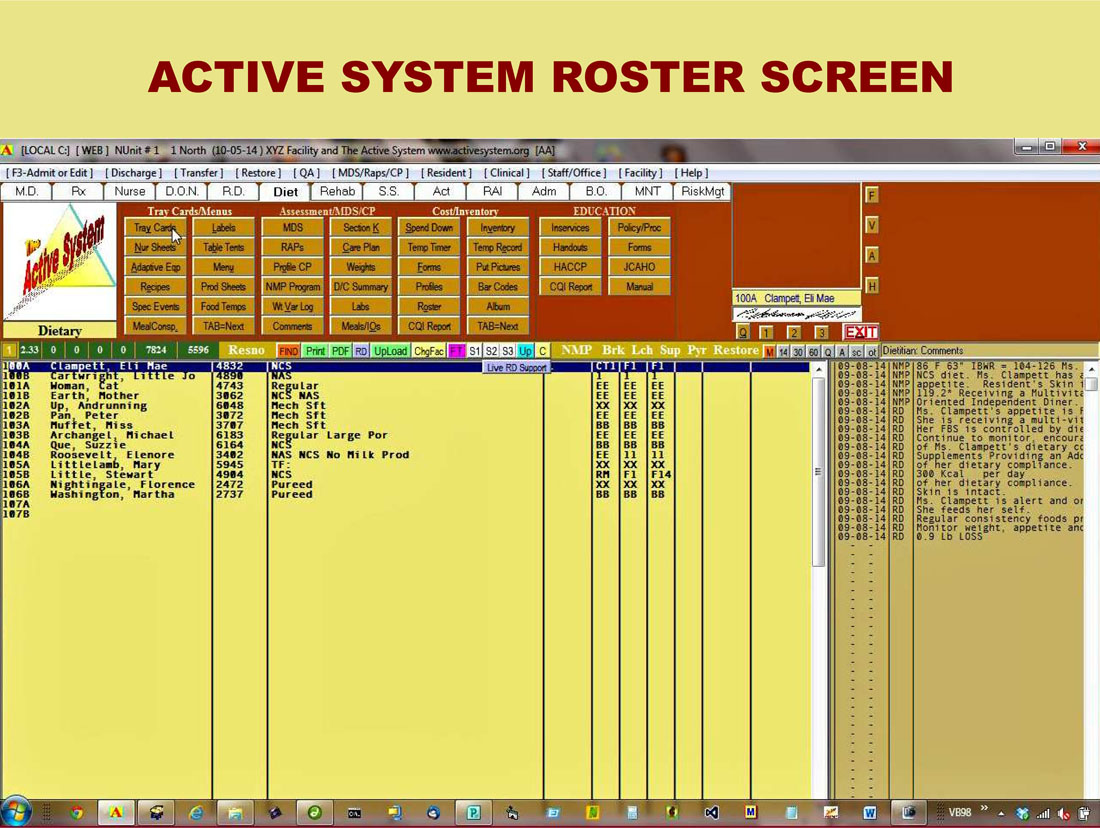Click the Resno column header
Screen dimensions: 1100x828
point(246,350)
